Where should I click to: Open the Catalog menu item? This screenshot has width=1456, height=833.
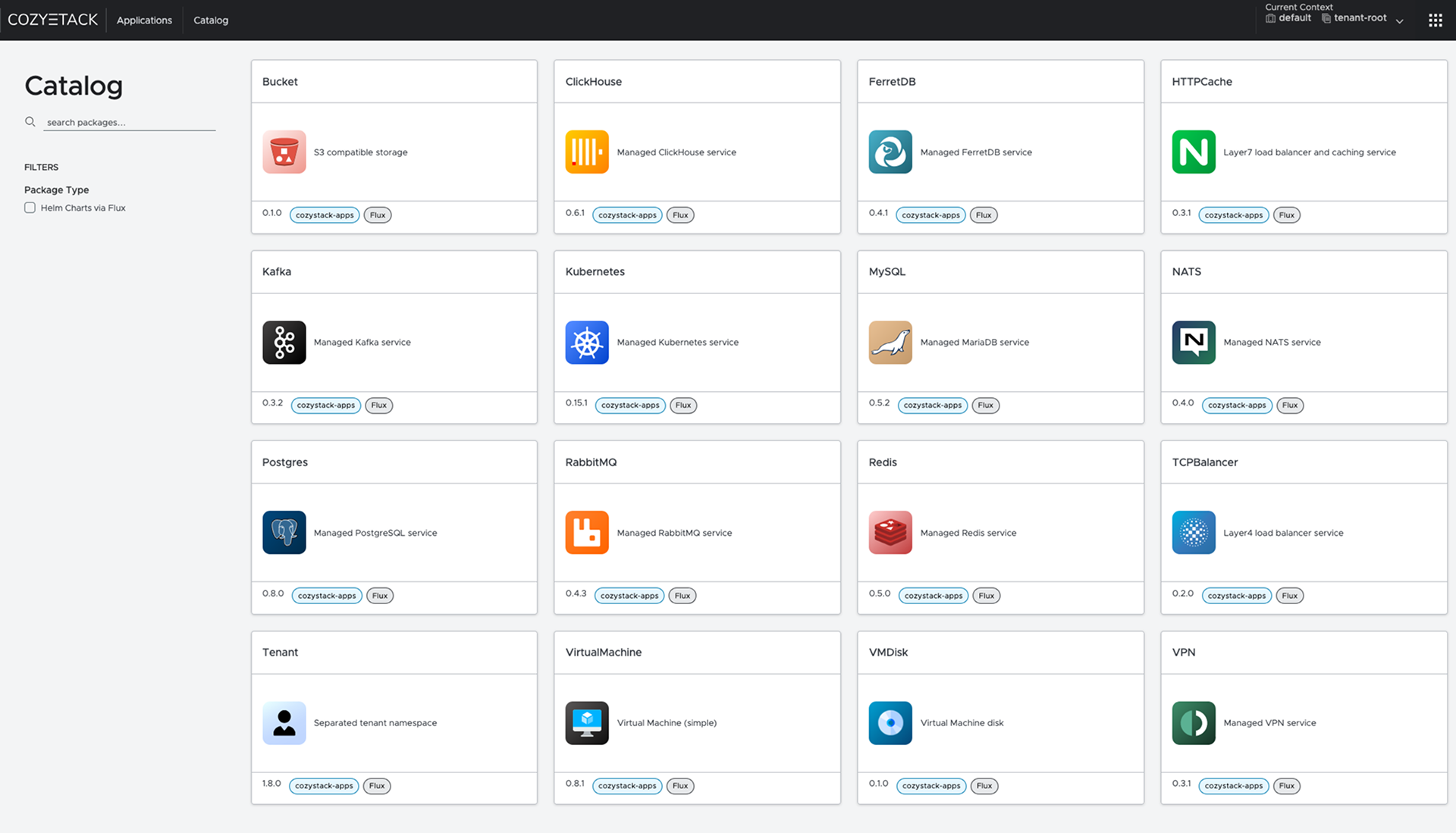211,20
